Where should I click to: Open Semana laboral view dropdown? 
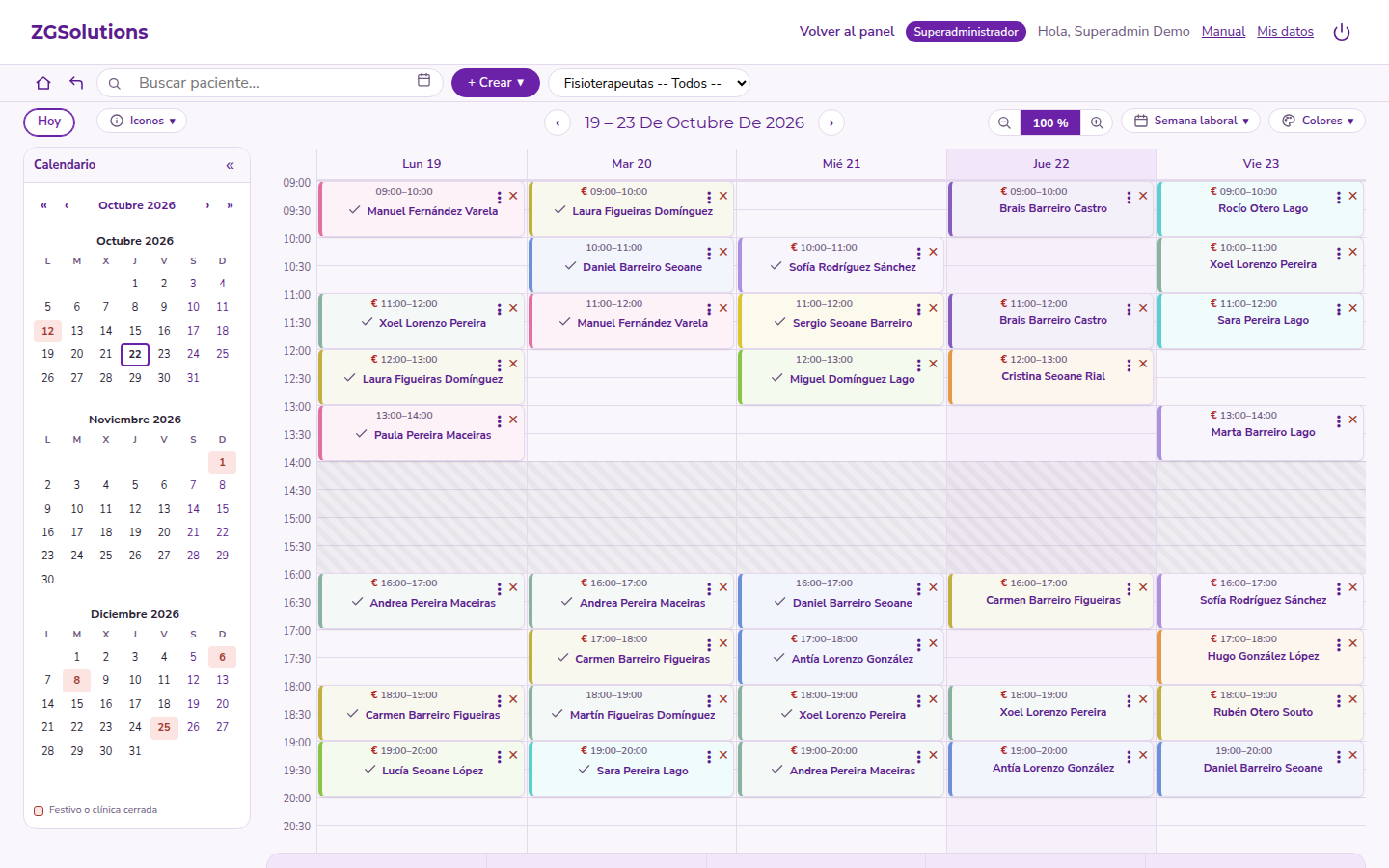coord(1190,121)
